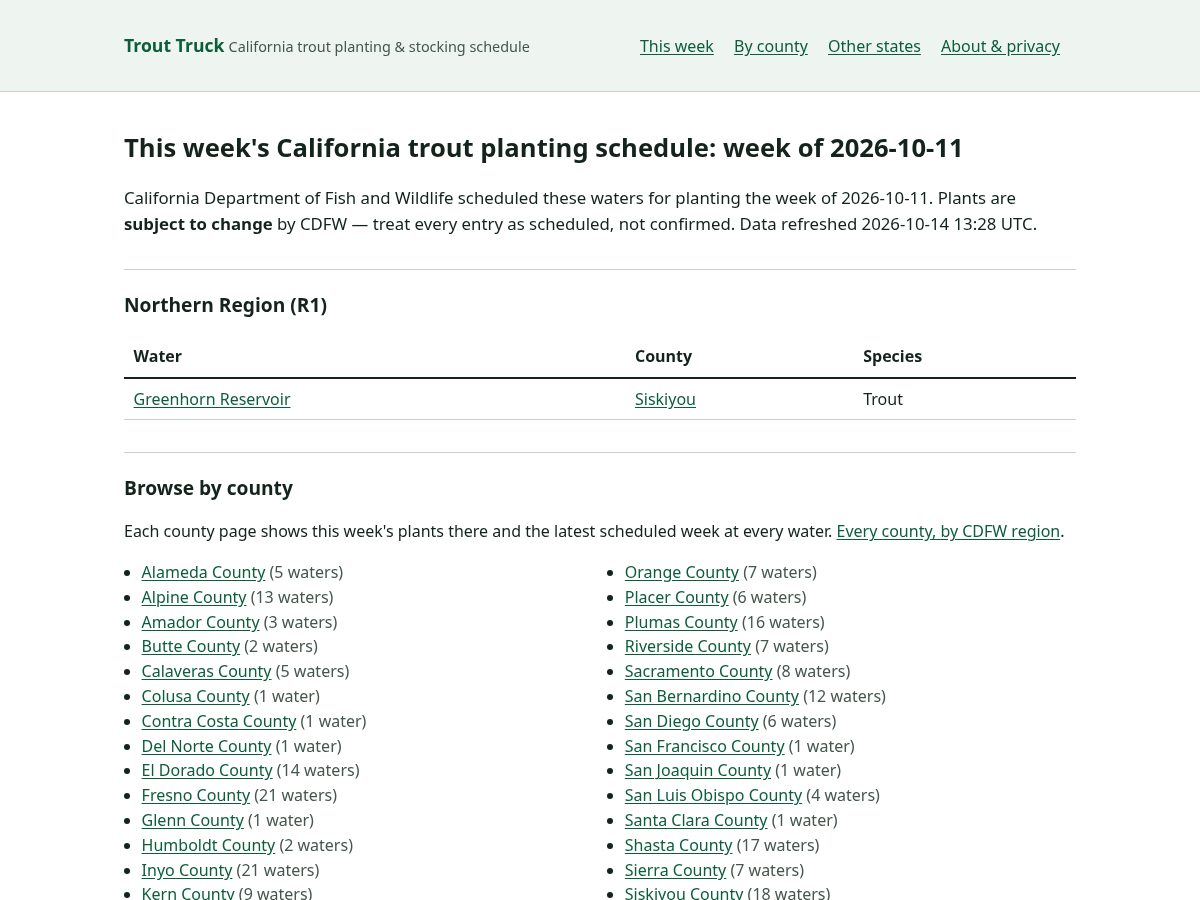1200x900 pixels.
Task: Click the bold 'subject to change' text
Action: point(198,224)
